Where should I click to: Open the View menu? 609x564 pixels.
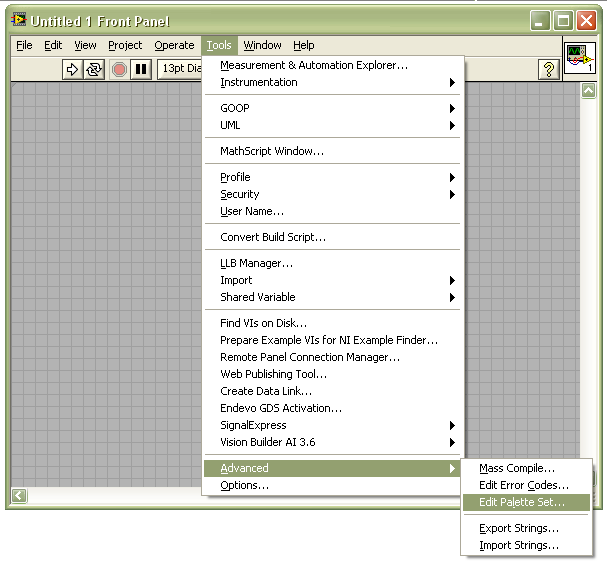click(x=85, y=45)
